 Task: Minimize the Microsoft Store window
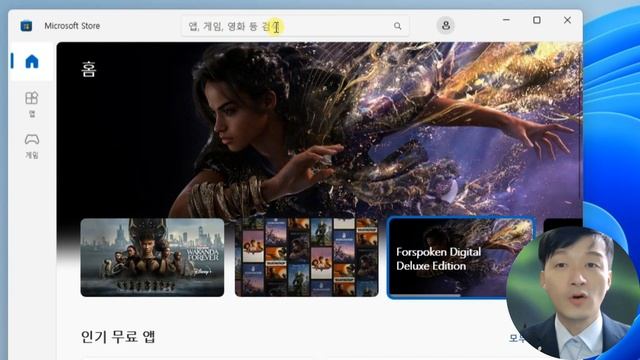(x=506, y=20)
